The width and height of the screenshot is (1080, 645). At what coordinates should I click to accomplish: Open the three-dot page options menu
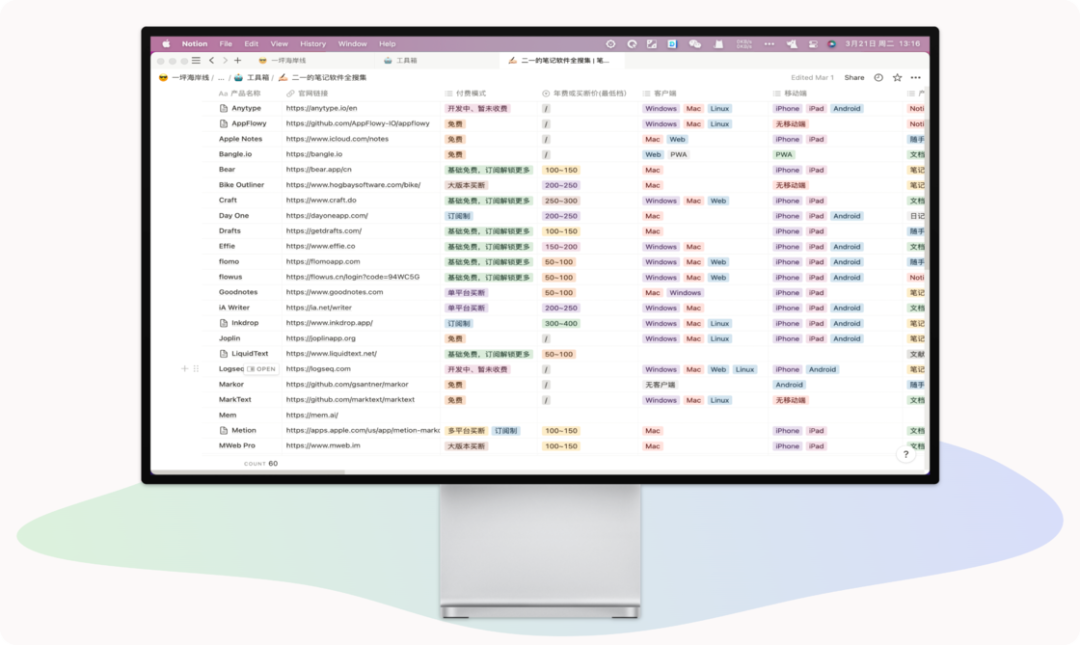915,77
